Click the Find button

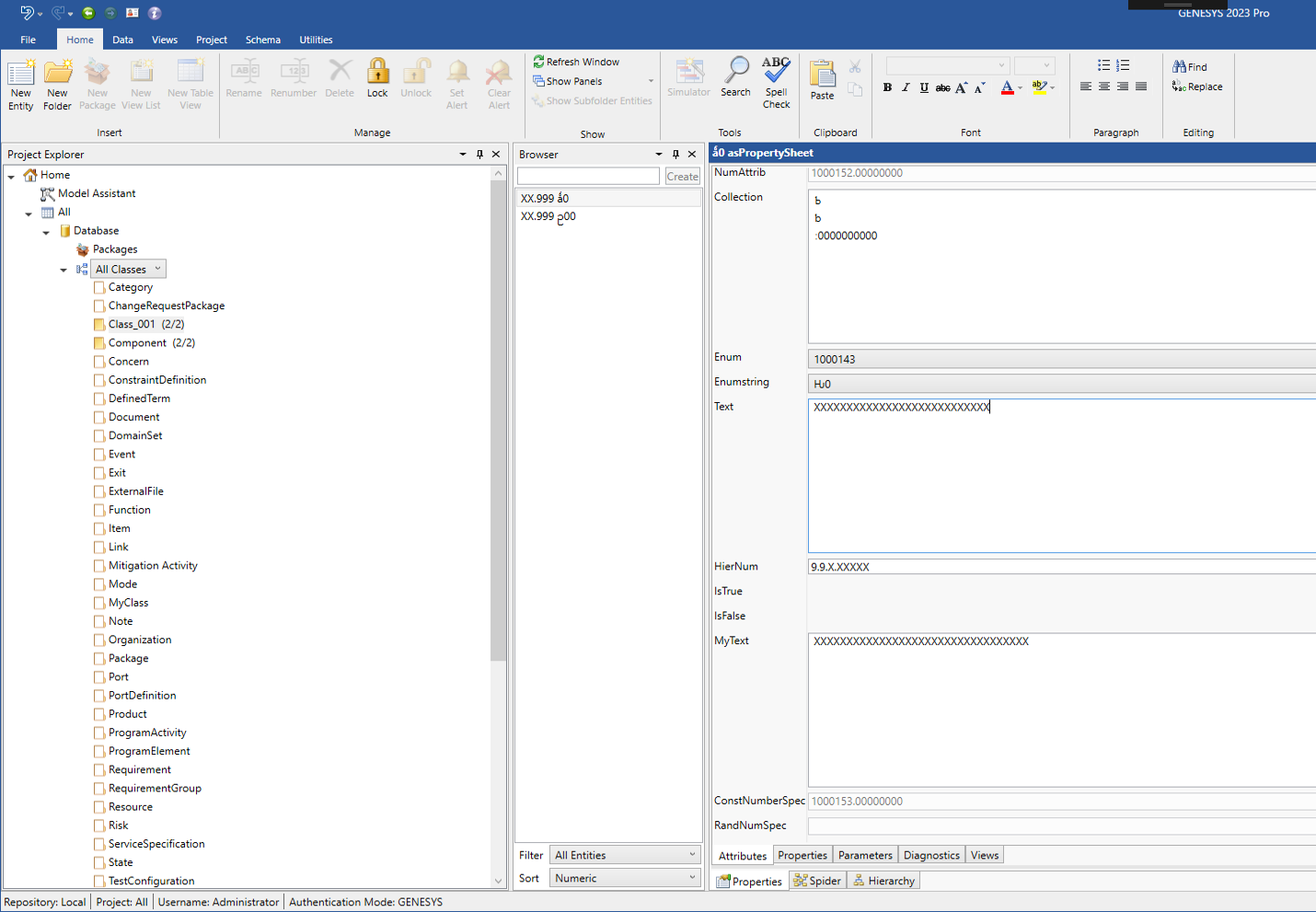1189,66
